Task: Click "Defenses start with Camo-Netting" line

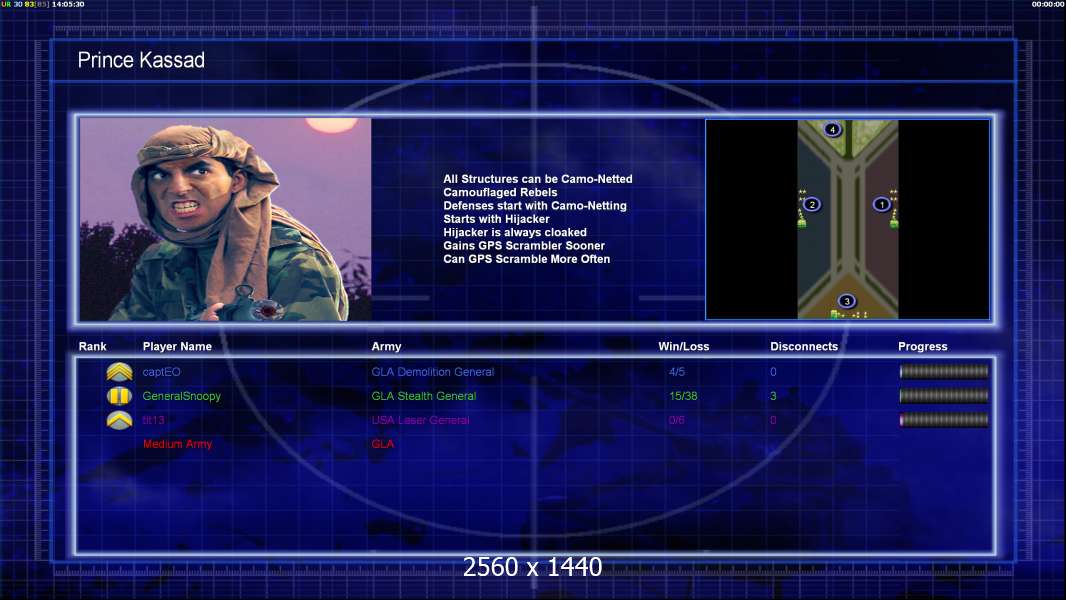Action: point(535,205)
